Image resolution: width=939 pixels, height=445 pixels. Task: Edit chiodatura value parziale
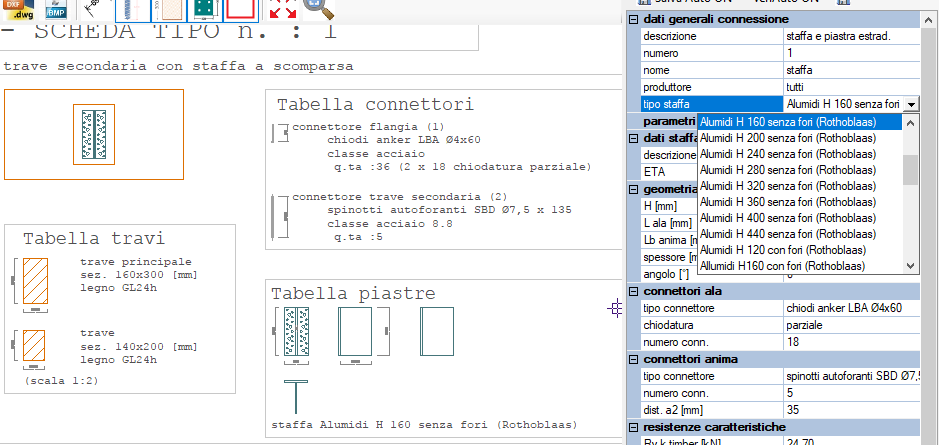pos(852,326)
